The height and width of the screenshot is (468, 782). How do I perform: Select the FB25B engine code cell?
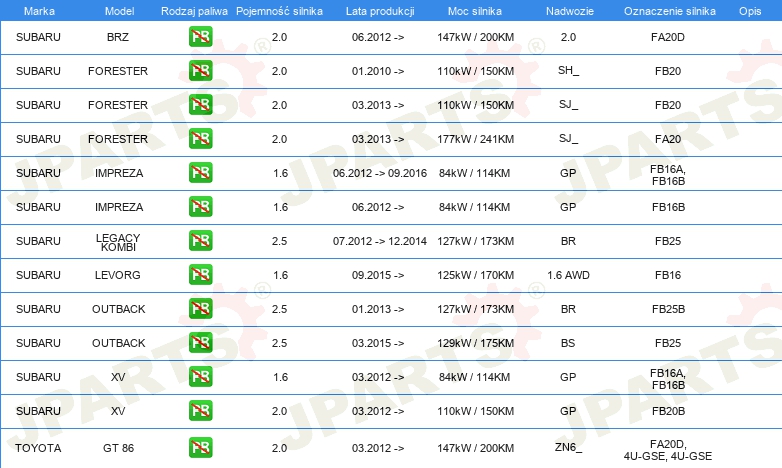668,309
